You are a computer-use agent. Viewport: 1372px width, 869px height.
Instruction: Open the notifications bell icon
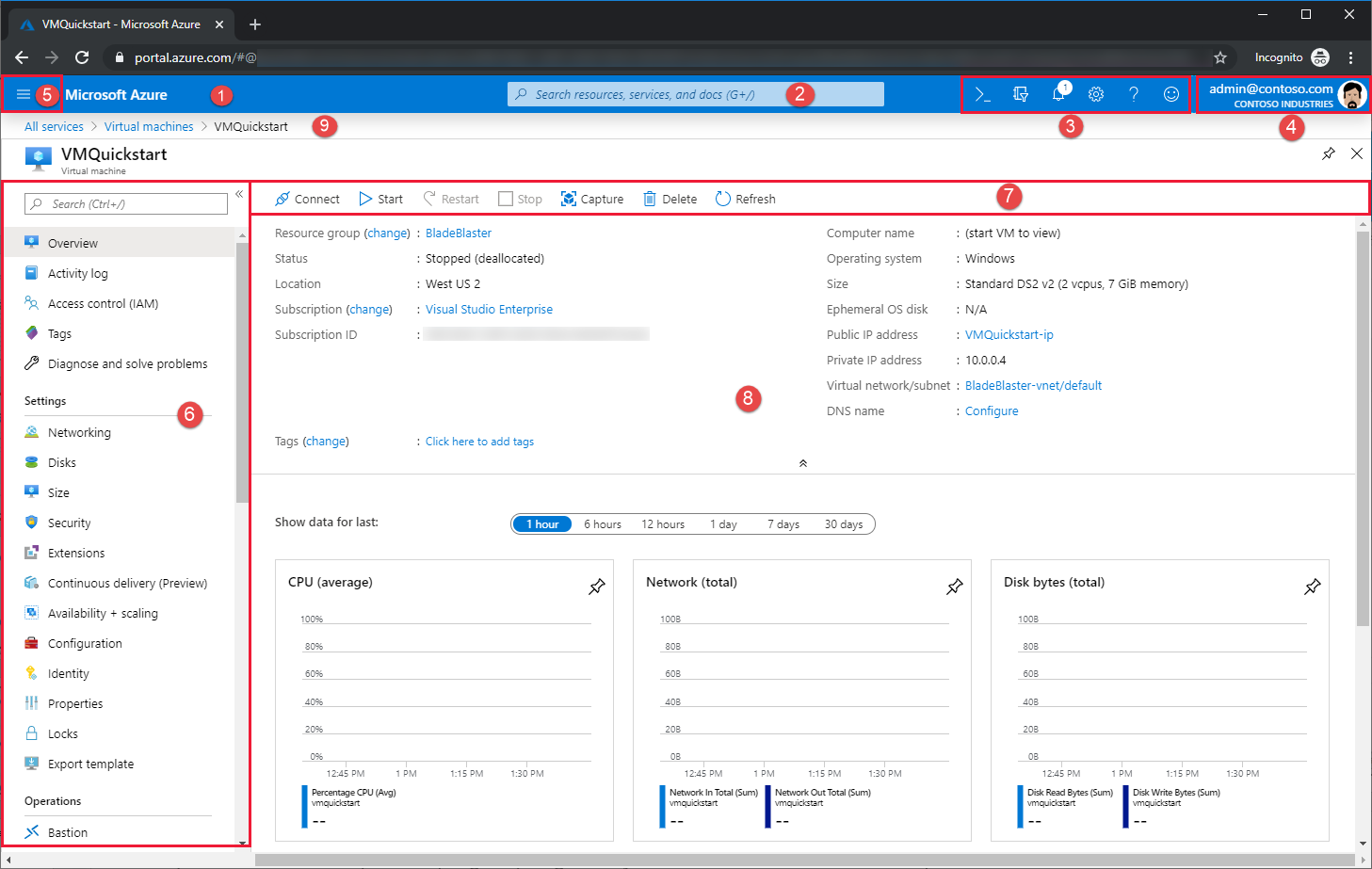tap(1058, 94)
